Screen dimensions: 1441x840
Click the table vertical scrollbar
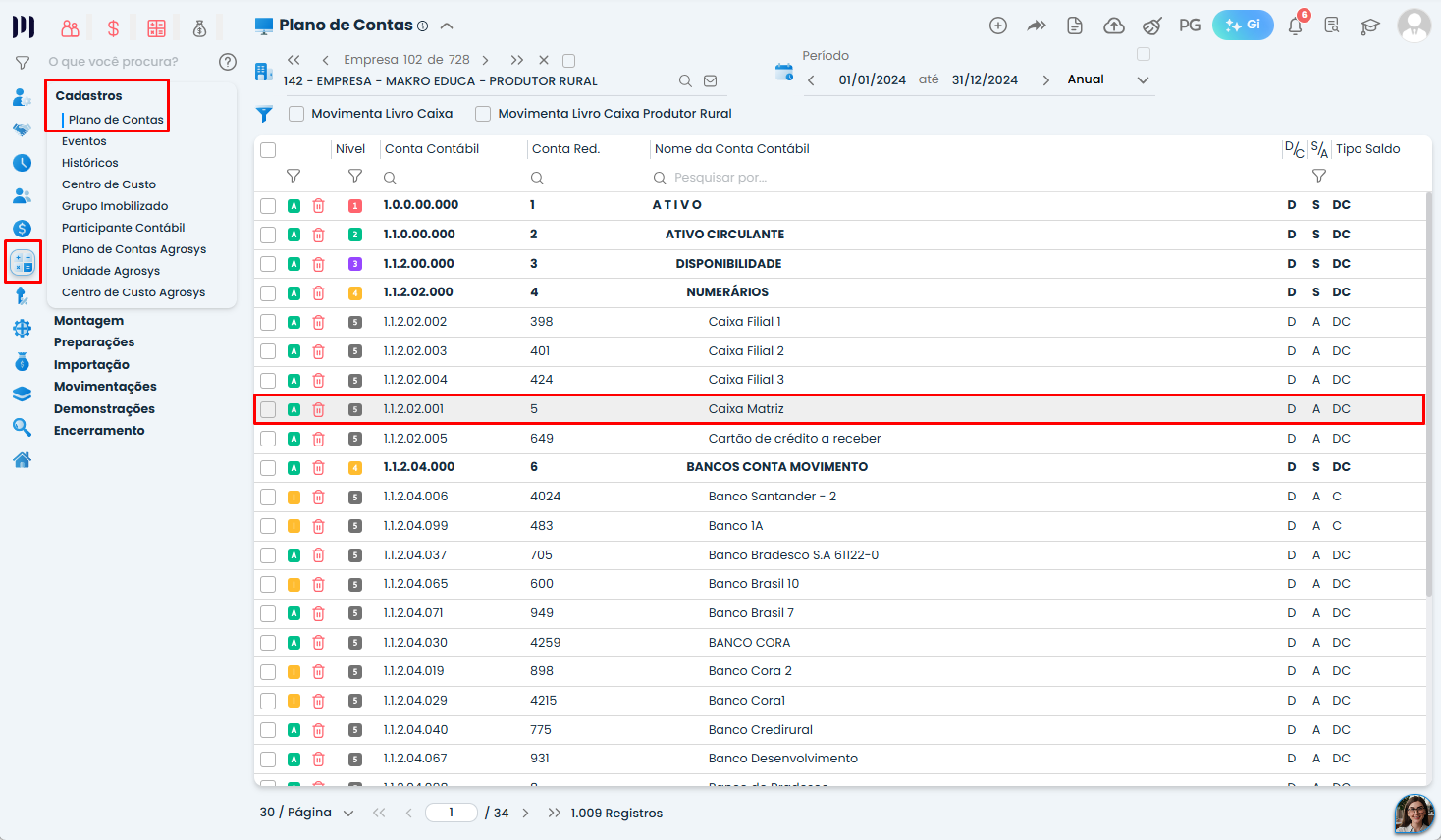tap(1428, 393)
